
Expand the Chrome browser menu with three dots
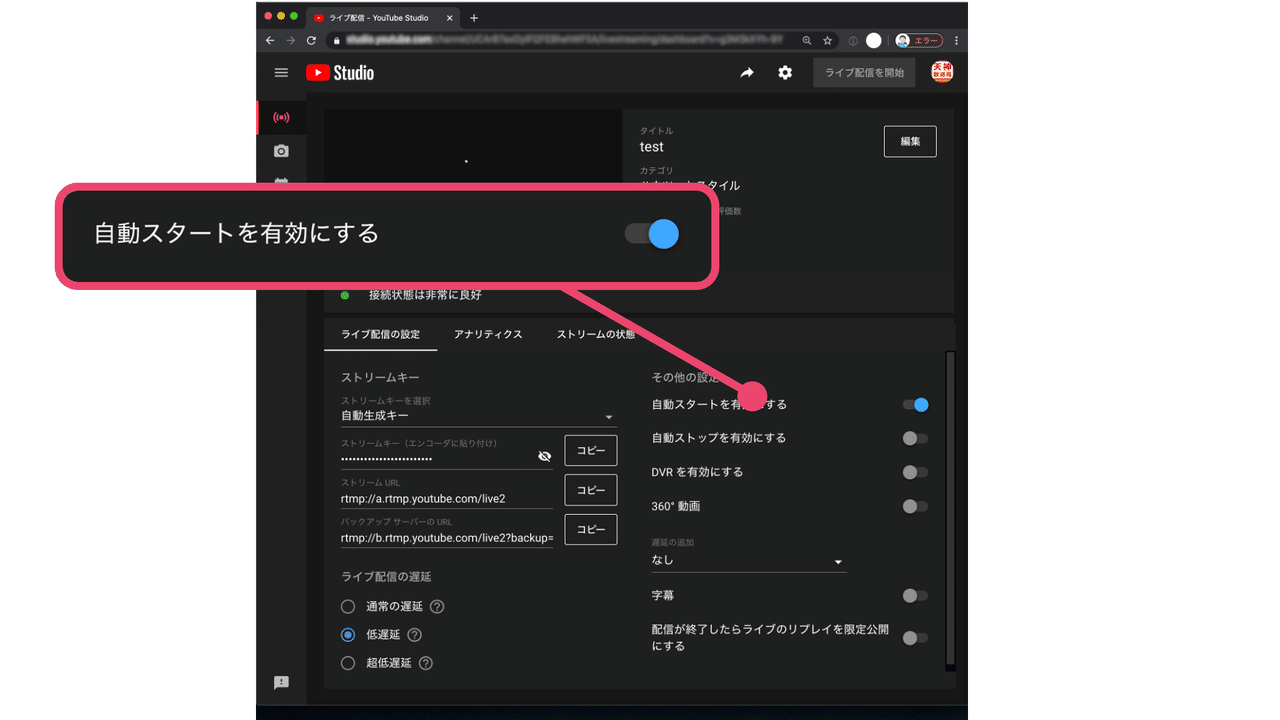pos(956,40)
